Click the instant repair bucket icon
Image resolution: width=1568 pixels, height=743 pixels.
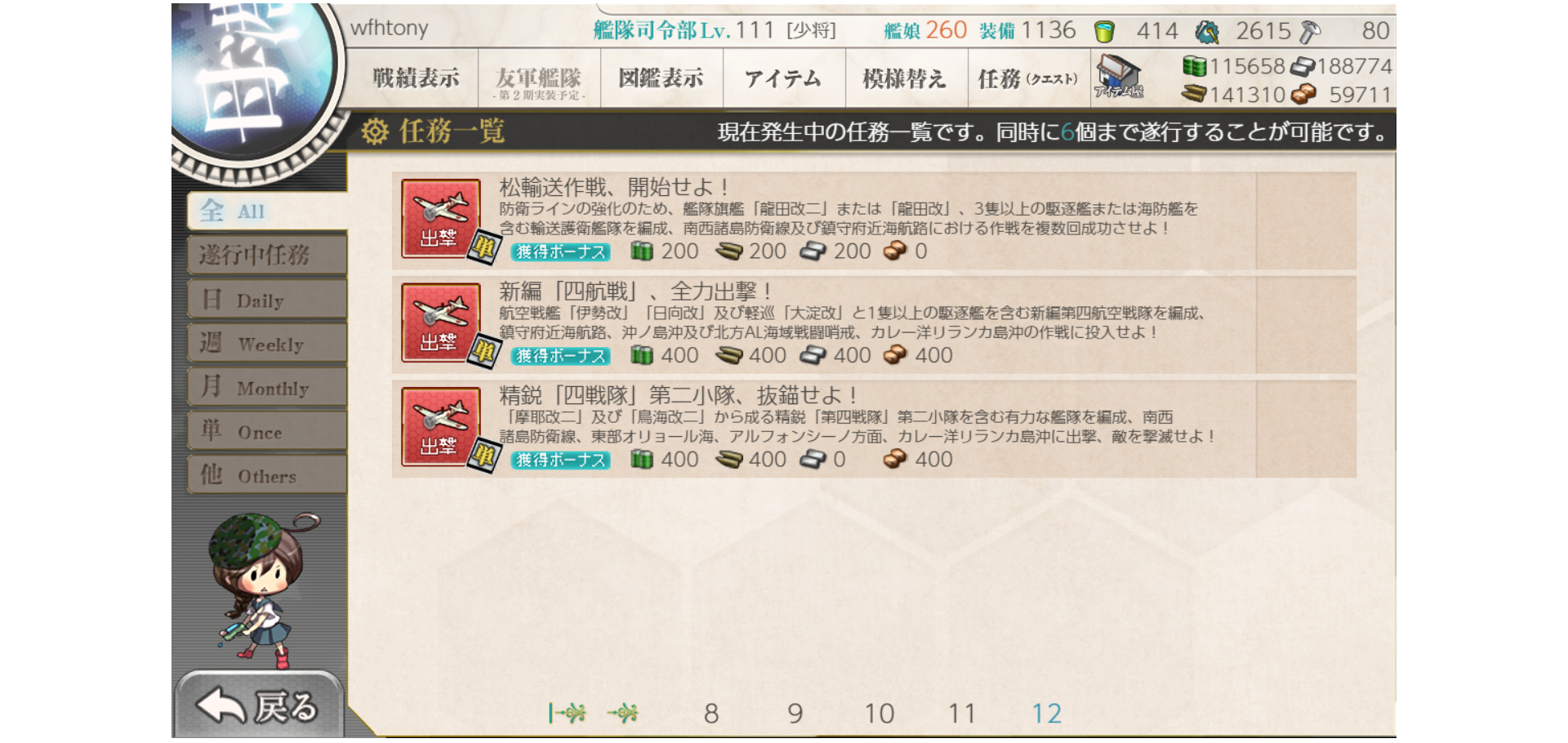coord(1104,32)
